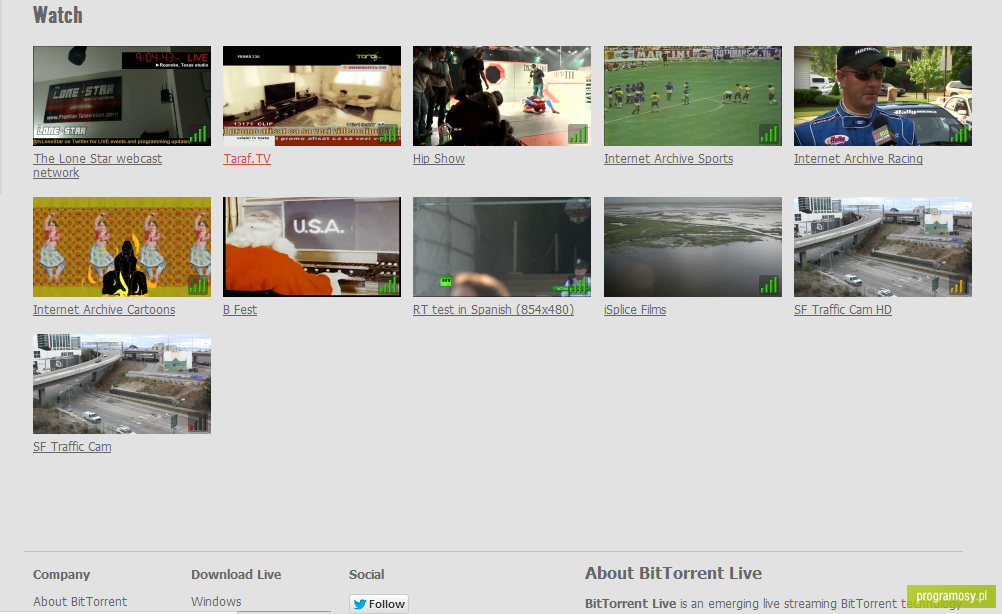Click red signal icon on SF Traffic Cam

tap(198, 422)
